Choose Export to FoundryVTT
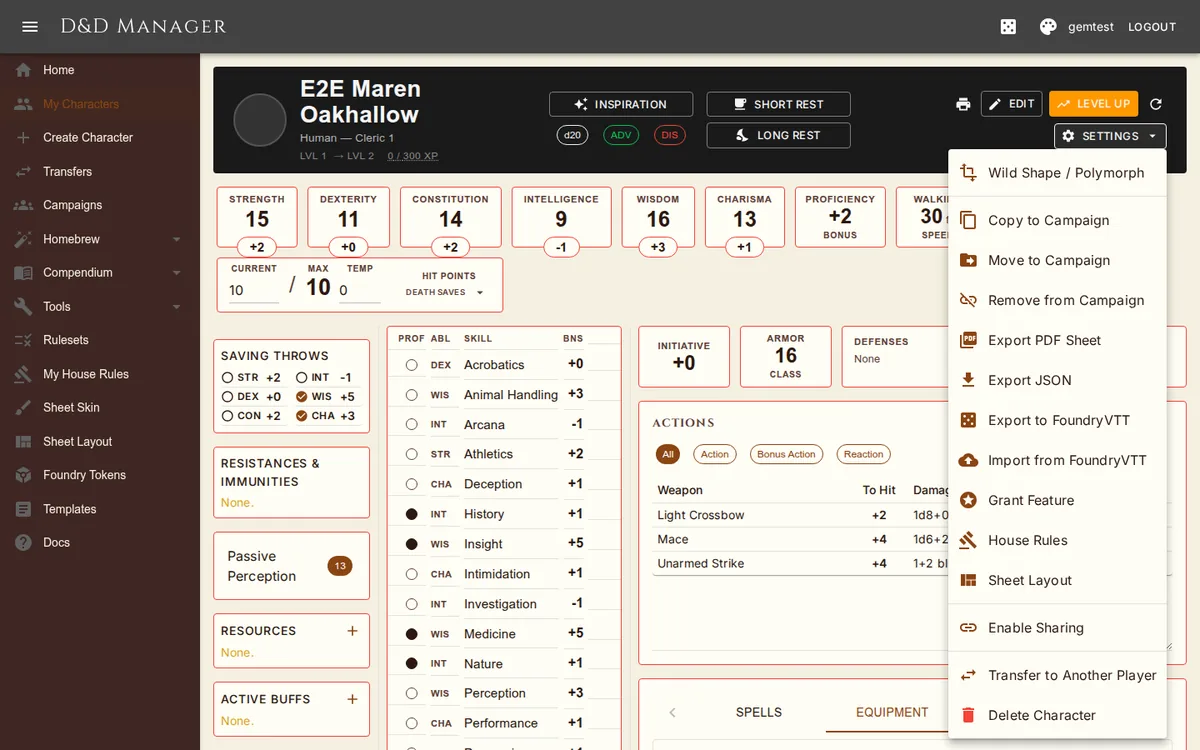1200x750 pixels. [x=1057, y=421]
